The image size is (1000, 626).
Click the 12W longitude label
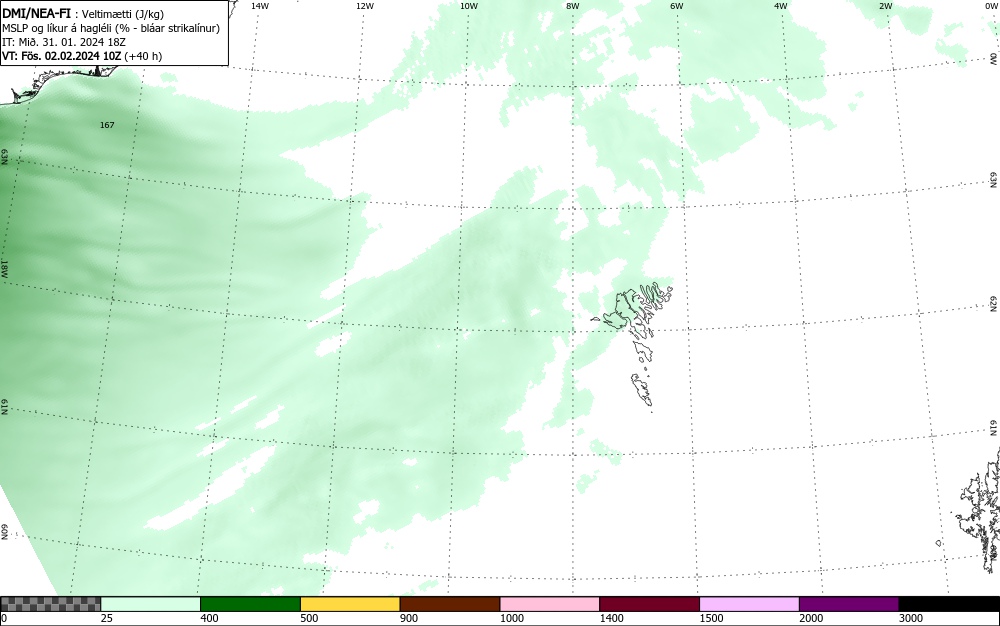click(x=365, y=6)
